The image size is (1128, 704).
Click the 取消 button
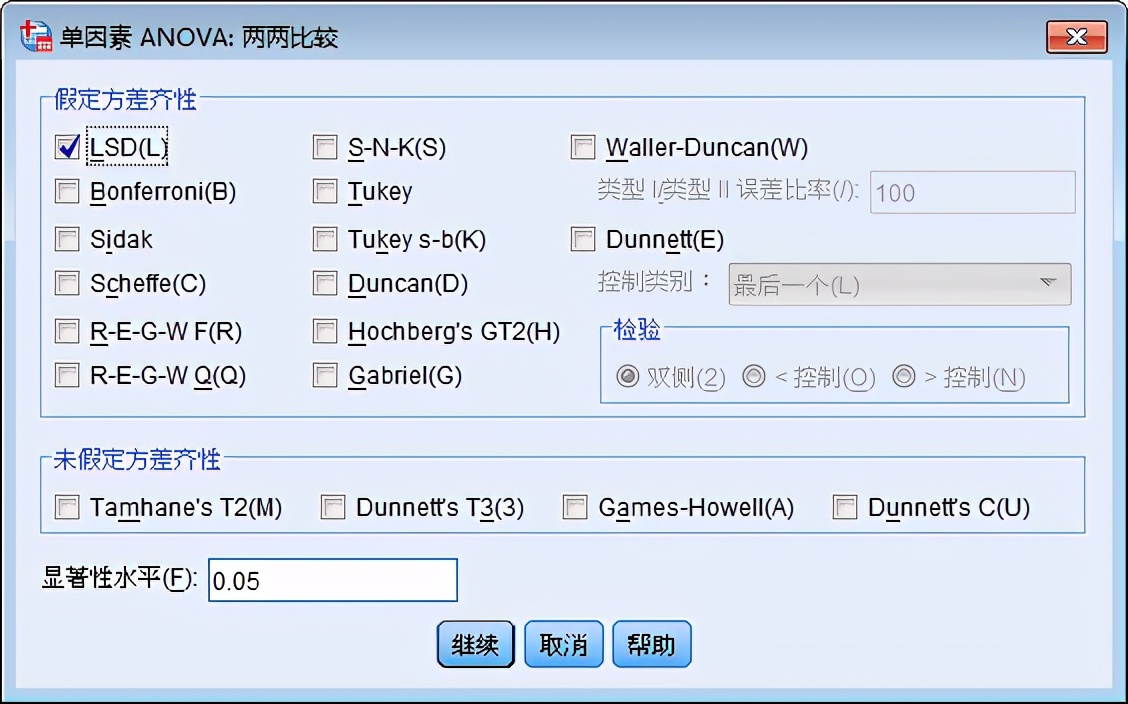(563, 644)
